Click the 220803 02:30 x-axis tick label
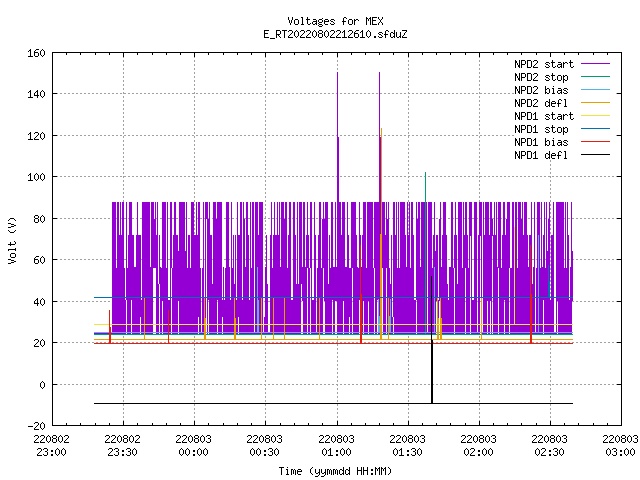This screenshot has height=480, width=640. pos(549,445)
